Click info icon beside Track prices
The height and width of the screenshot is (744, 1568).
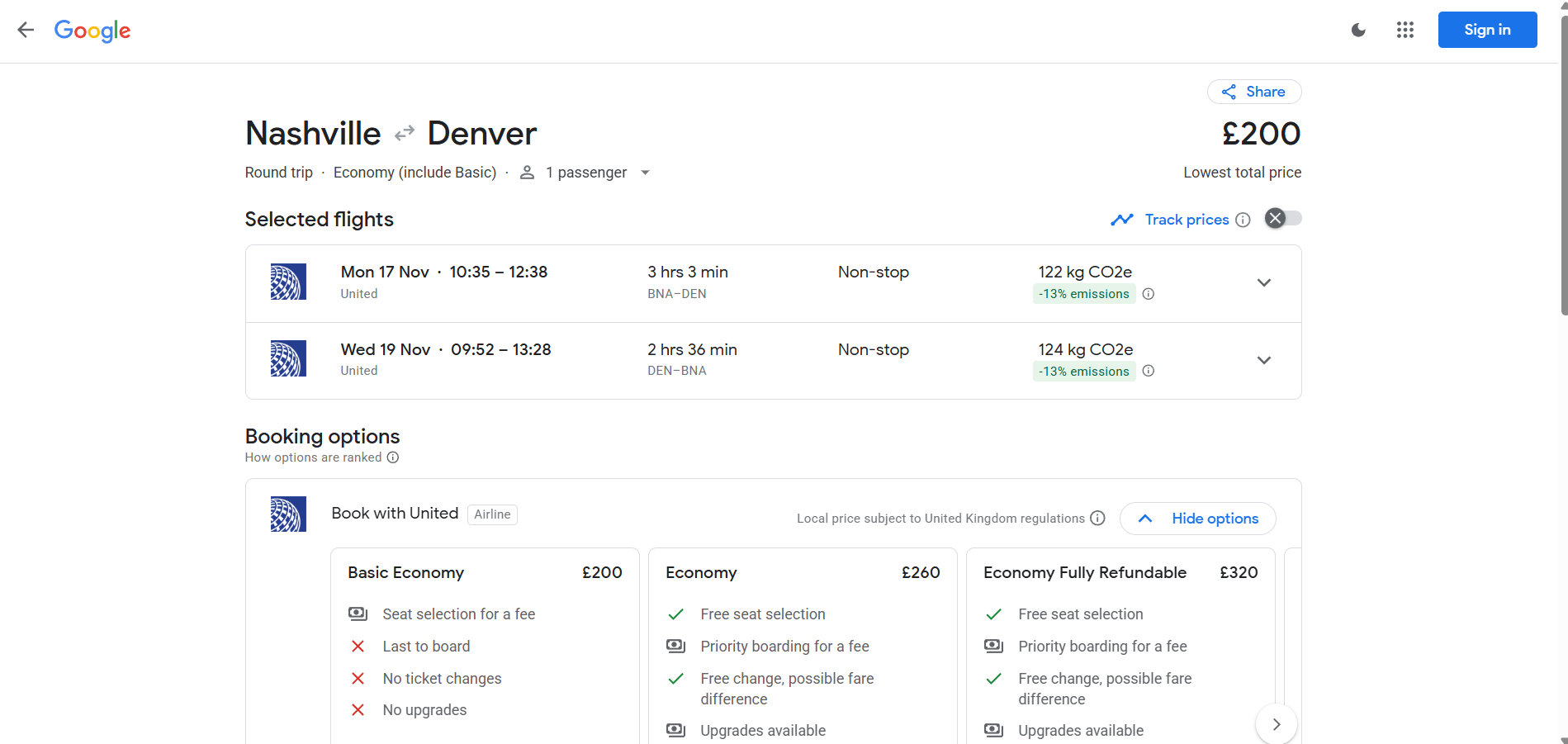click(x=1243, y=220)
